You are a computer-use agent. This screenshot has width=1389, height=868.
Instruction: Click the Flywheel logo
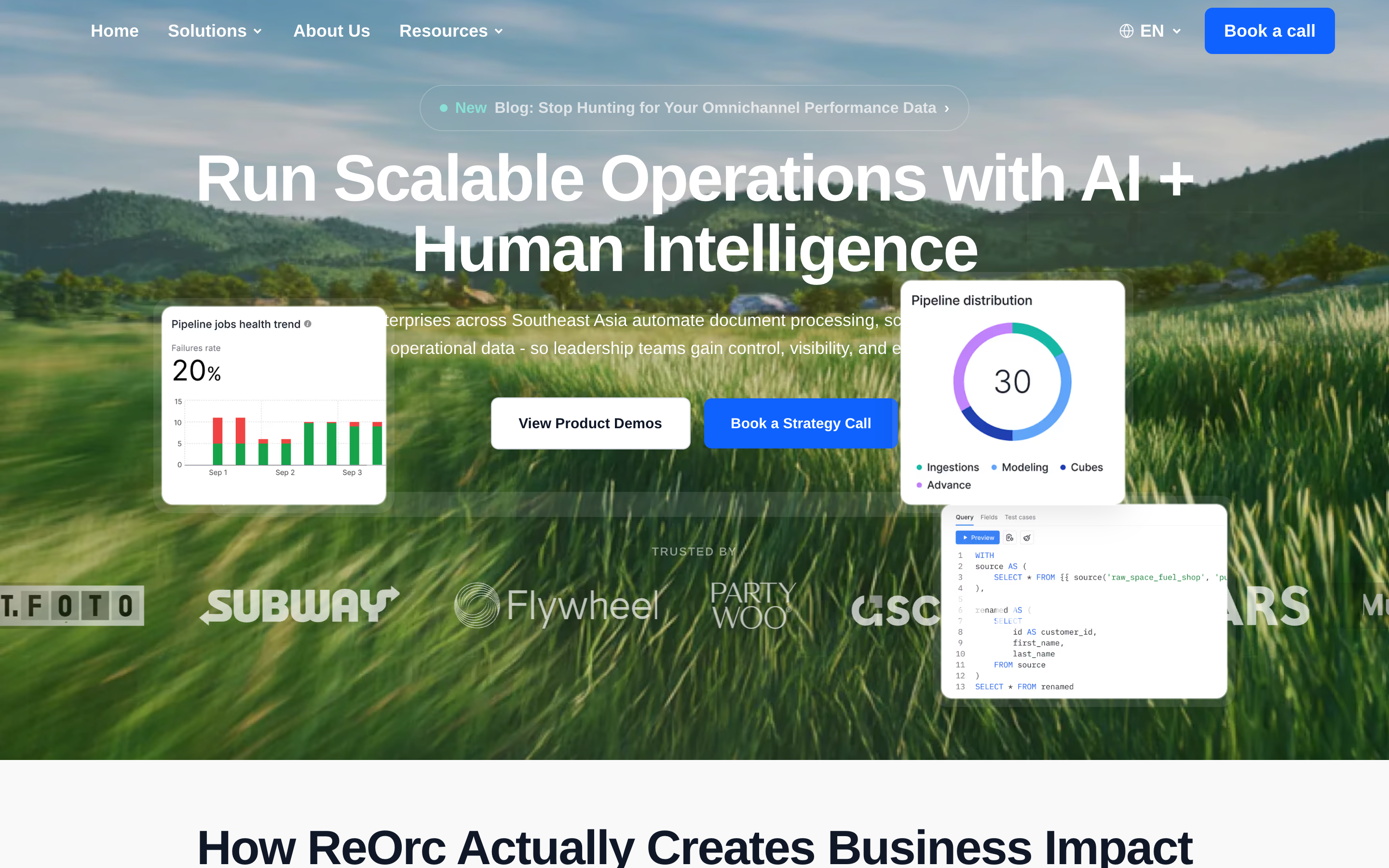pos(556,606)
